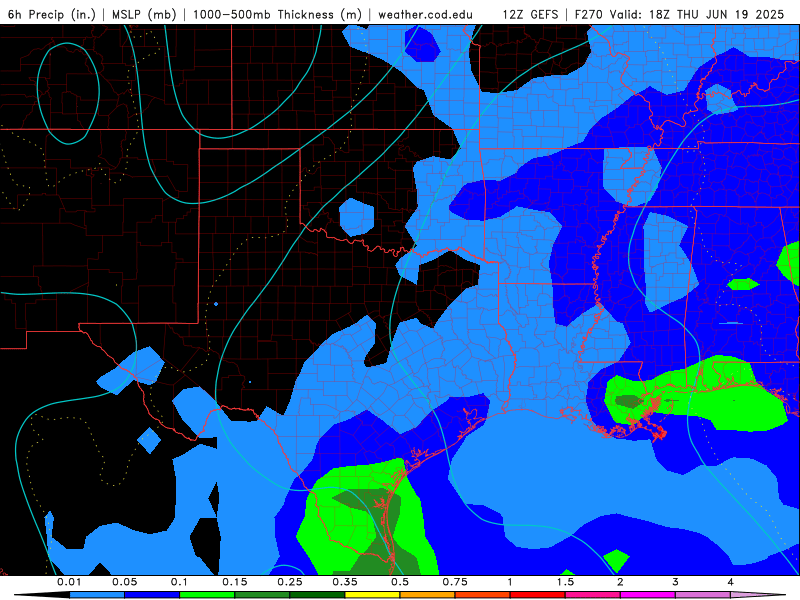
Task: Select the bright green 0.1–0.15 legend swatch
Action: [207, 595]
